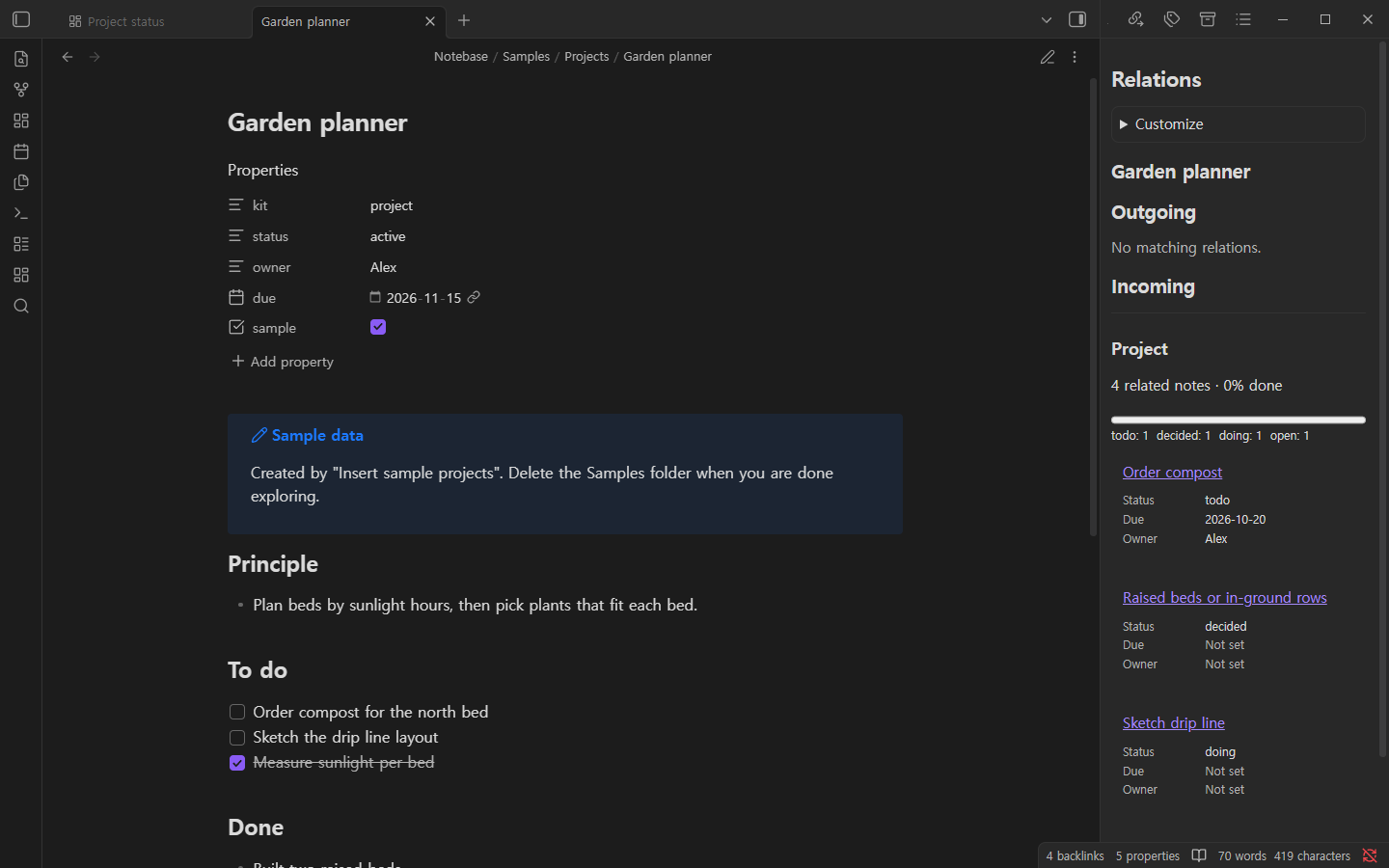1389x868 pixels.
Task: Click the owner value 'Alex' field
Action: pos(383,267)
